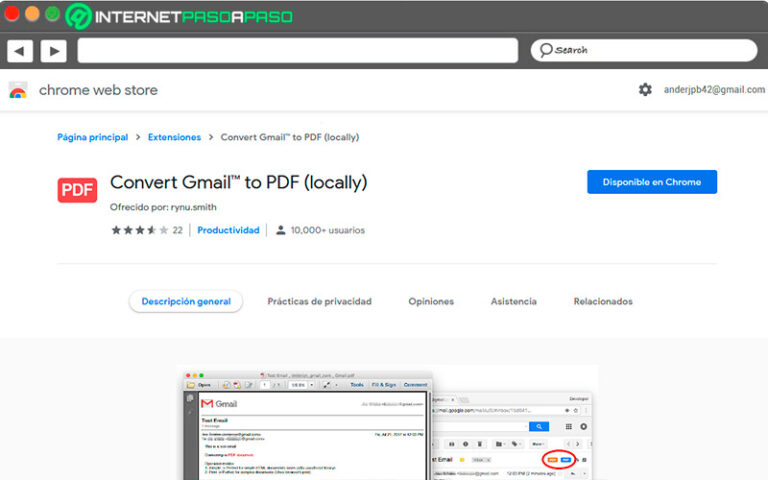Click the magnifier icon in Search box
This screenshot has height=480, width=768.
point(546,50)
